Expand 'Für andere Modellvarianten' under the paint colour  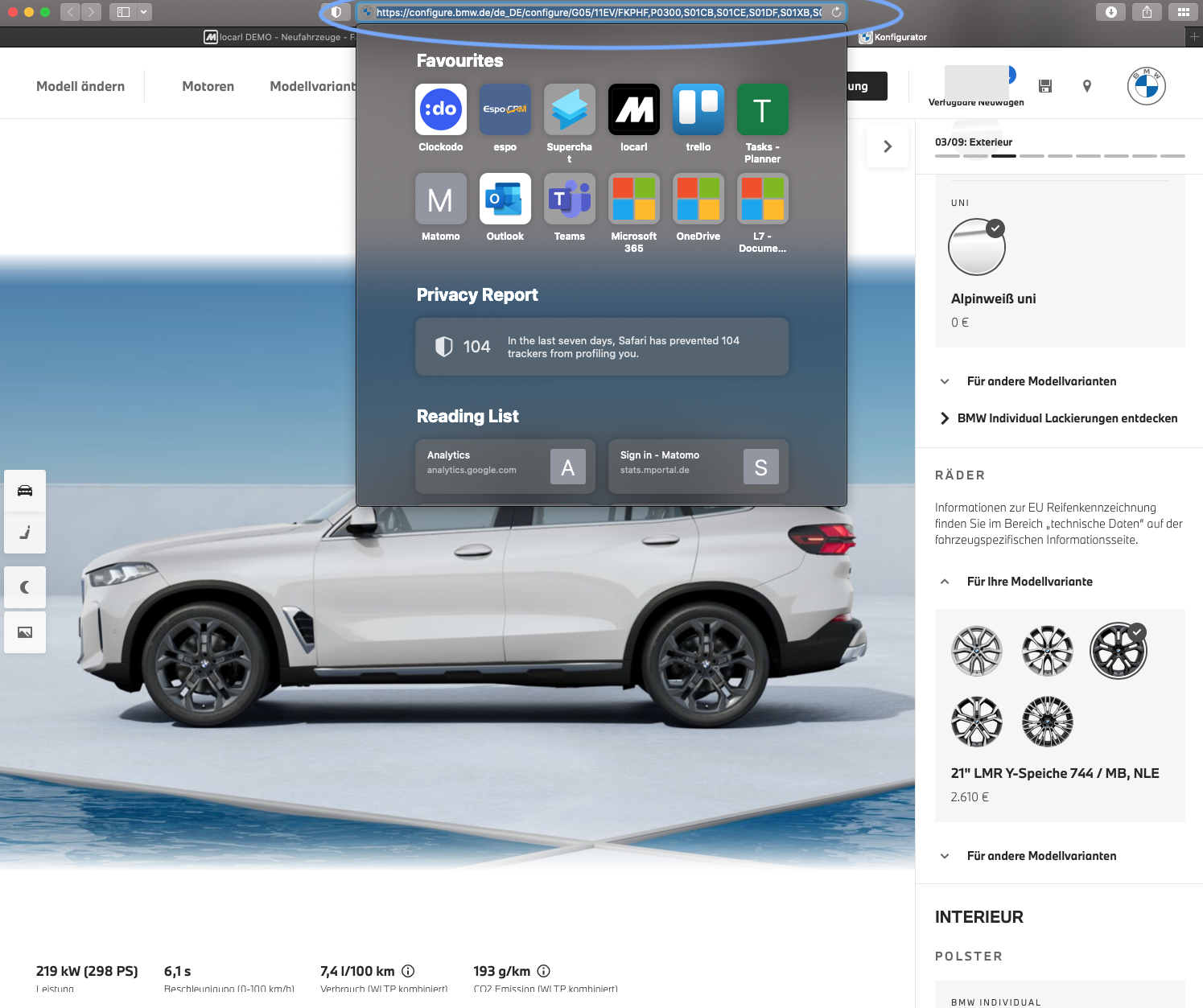tap(1040, 381)
